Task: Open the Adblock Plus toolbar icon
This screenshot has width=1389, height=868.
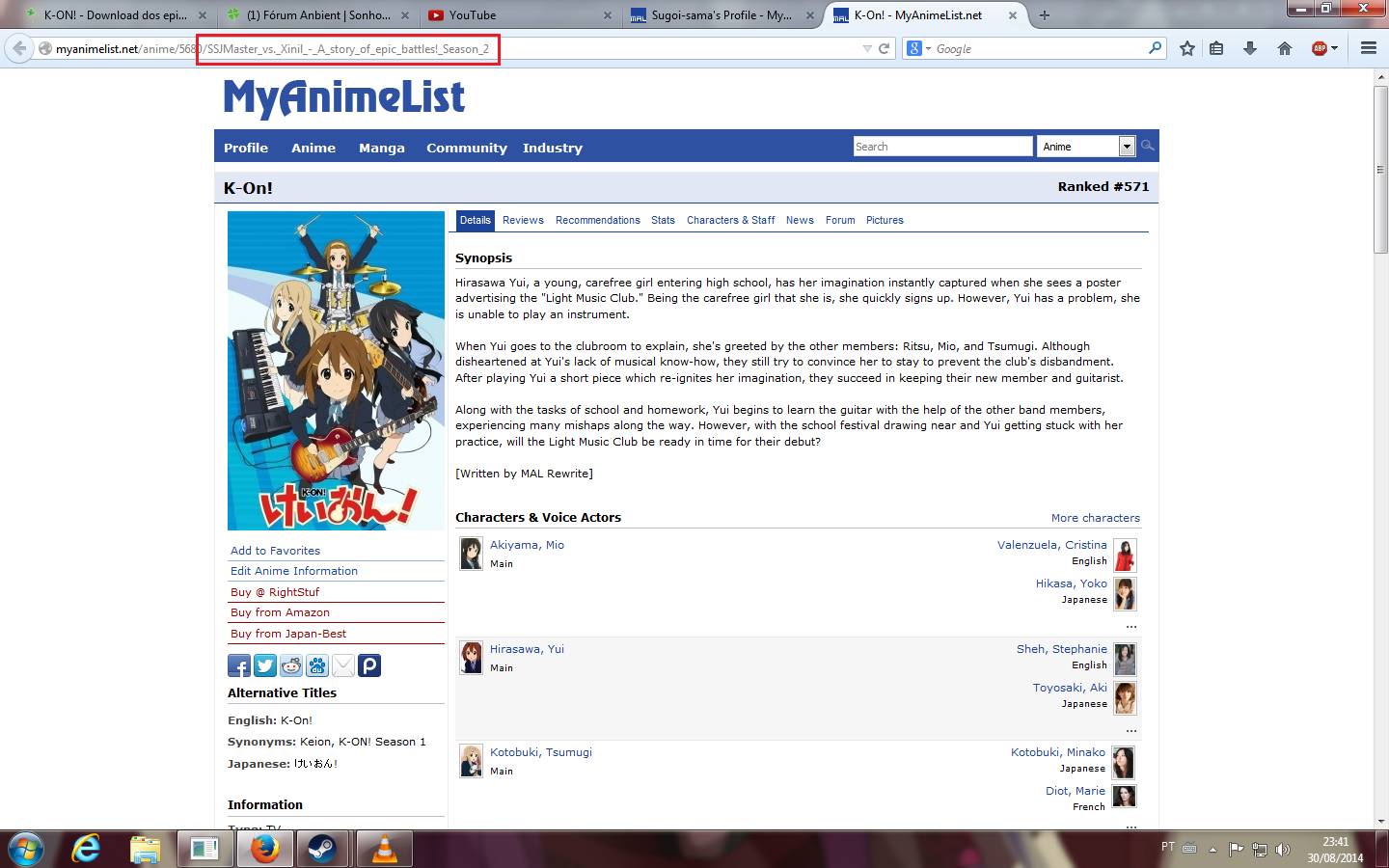Action: click(x=1318, y=47)
